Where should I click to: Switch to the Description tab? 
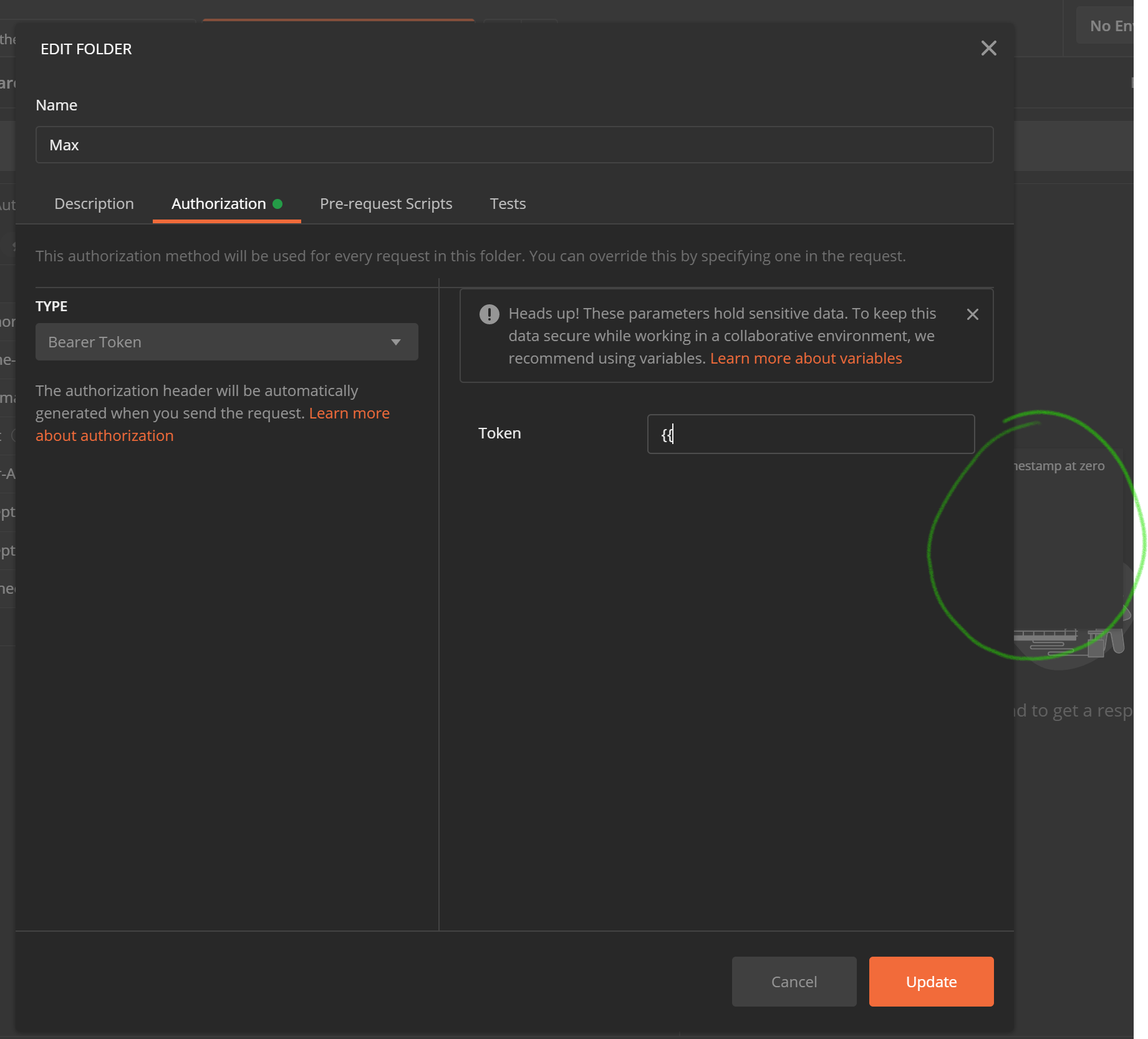pos(94,203)
